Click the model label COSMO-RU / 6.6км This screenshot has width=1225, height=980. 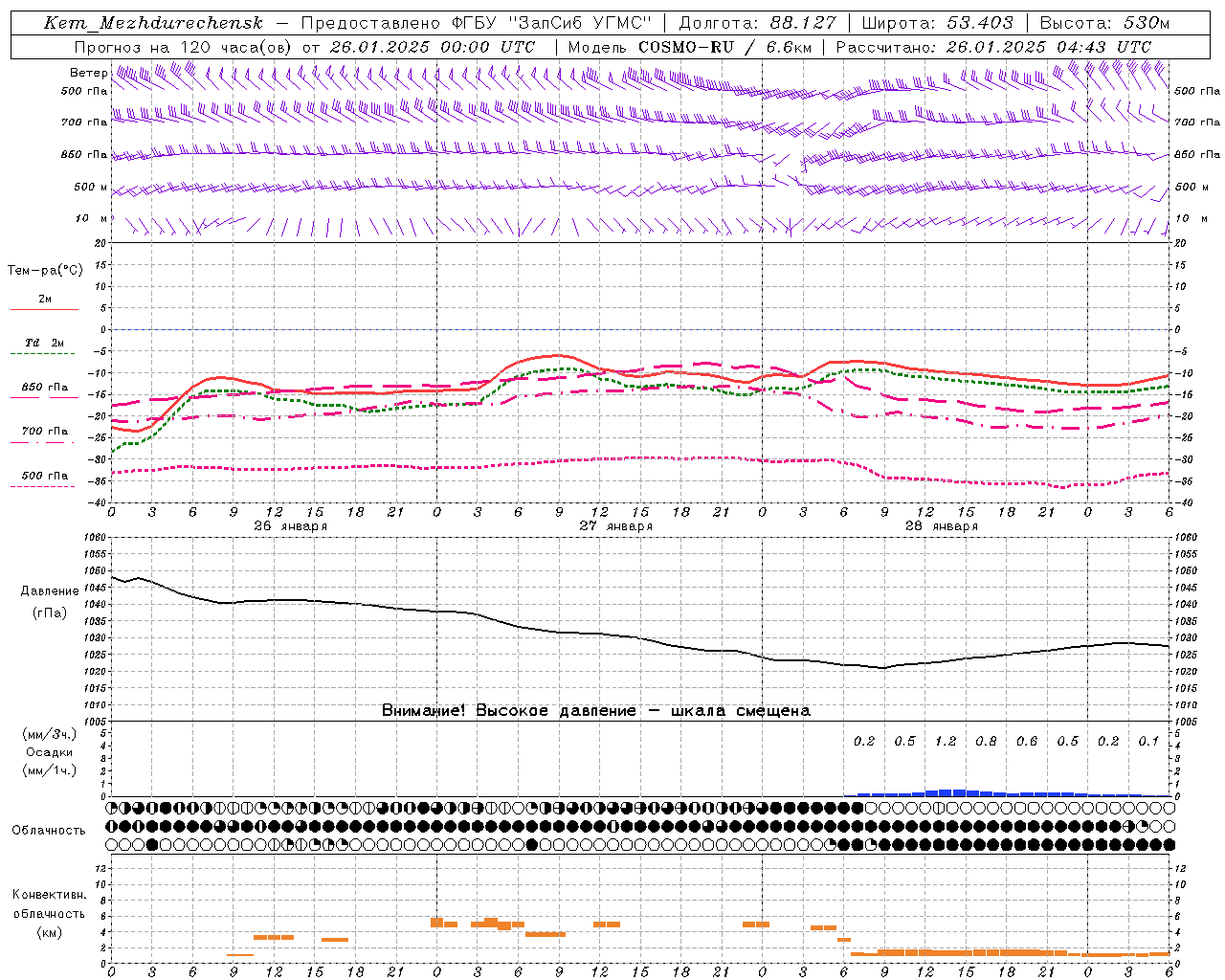[725, 47]
